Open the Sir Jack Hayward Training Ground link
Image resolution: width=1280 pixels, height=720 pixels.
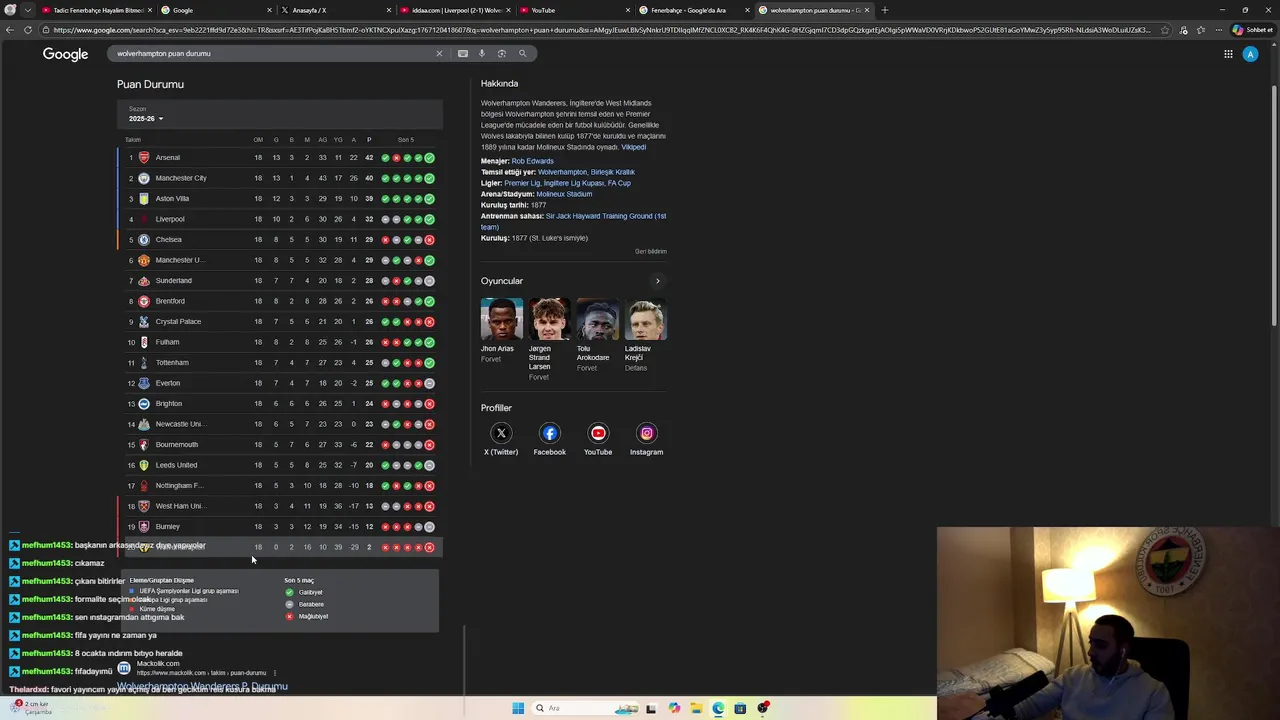[573, 221]
